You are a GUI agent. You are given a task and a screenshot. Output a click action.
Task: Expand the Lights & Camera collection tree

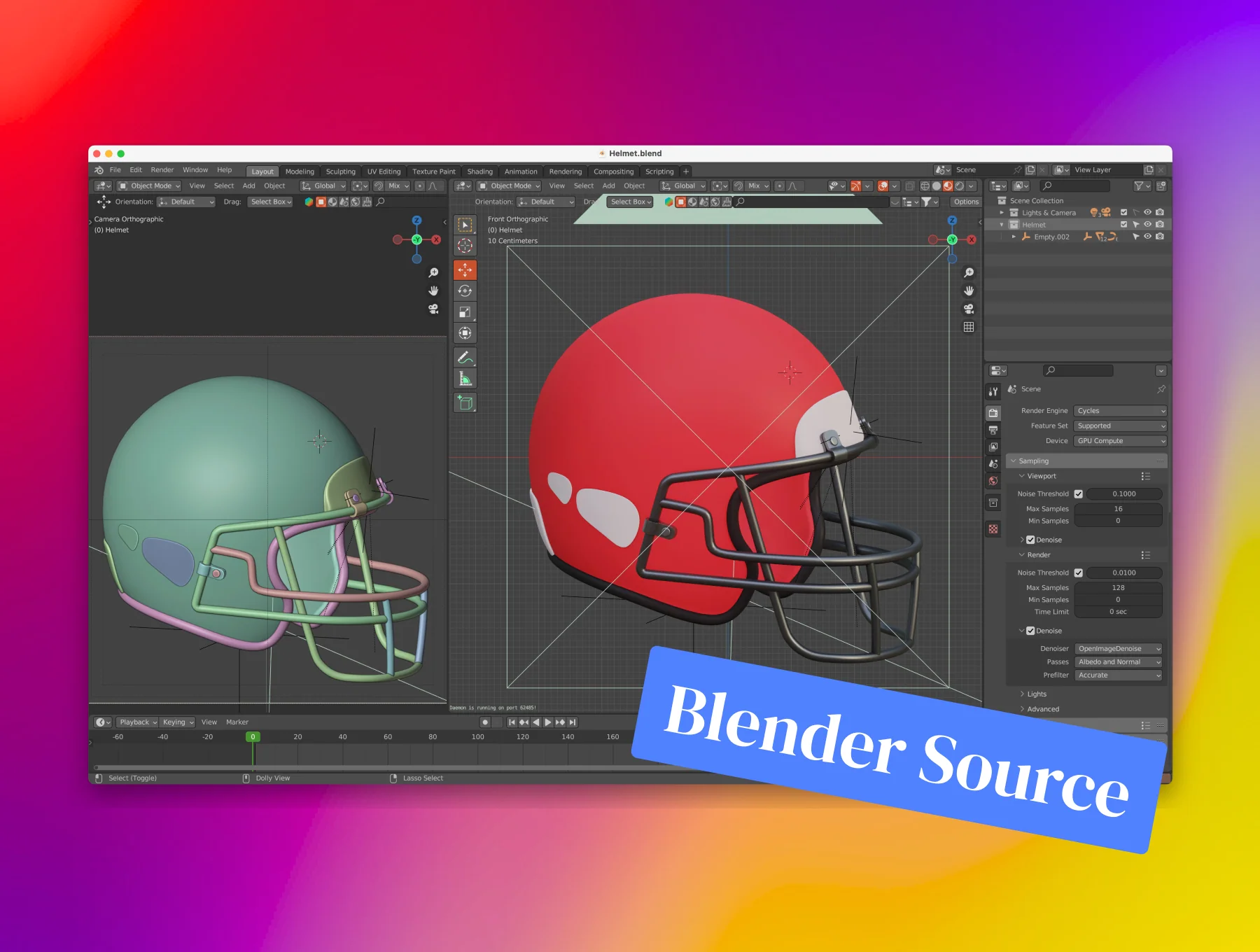[1002, 212]
